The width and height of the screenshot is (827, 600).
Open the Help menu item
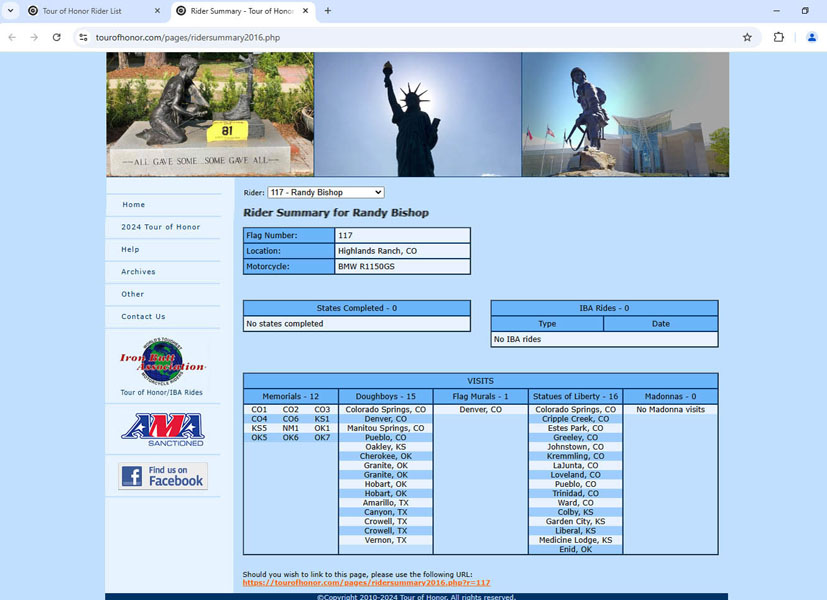pyautogui.click(x=130, y=249)
